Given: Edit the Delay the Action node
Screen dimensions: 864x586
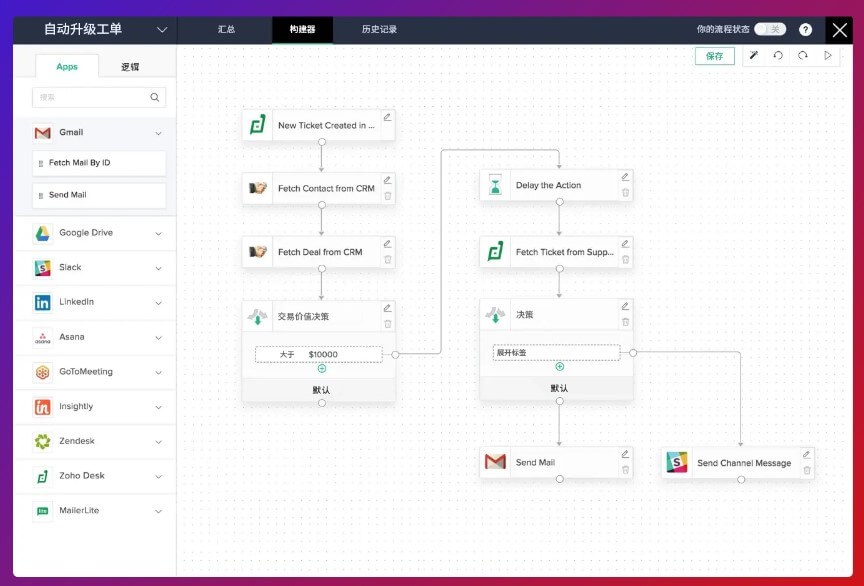Looking at the screenshot, I should [x=625, y=177].
